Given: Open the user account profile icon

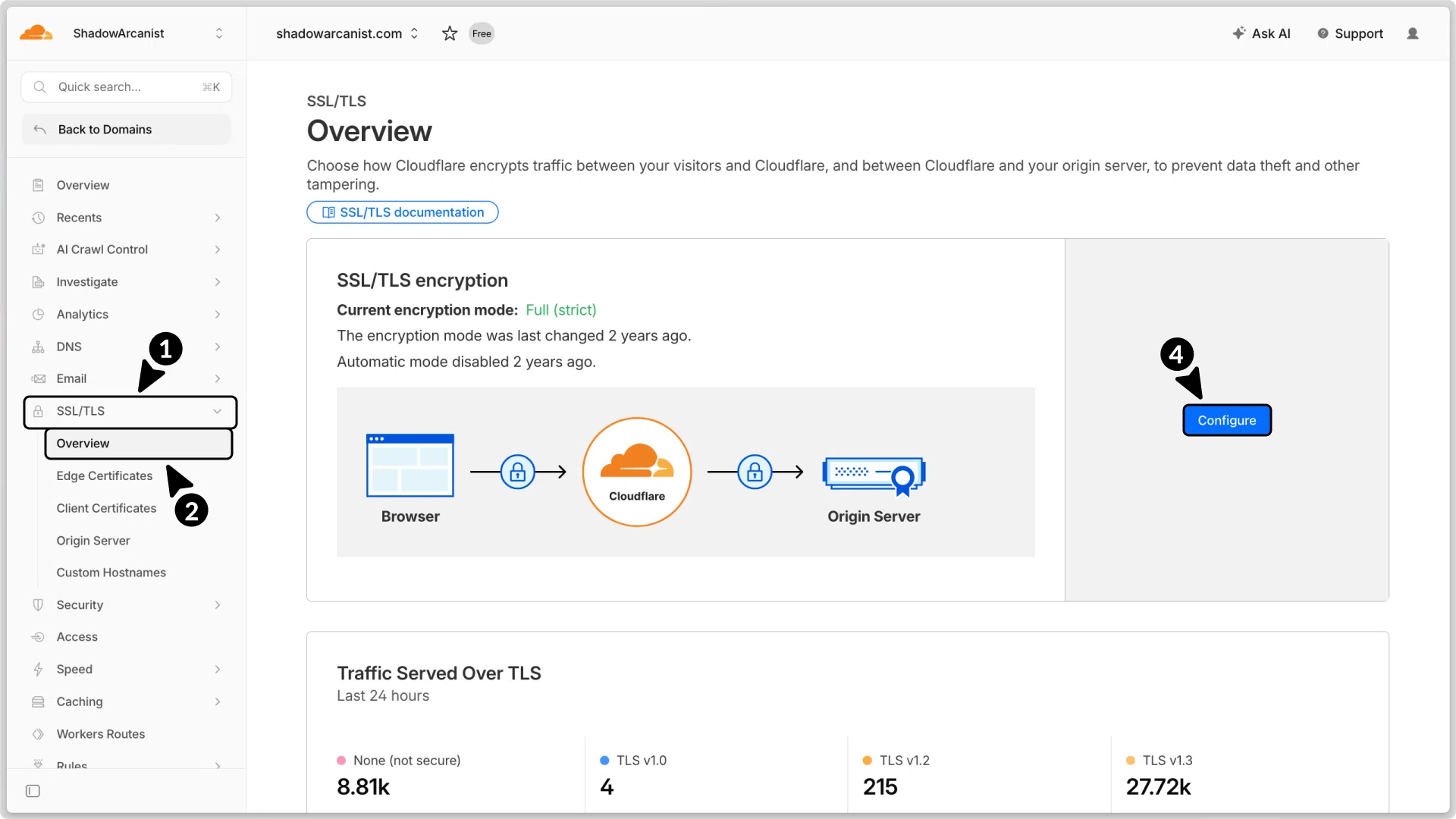Looking at the screenshot, I should pos(1413,33).
